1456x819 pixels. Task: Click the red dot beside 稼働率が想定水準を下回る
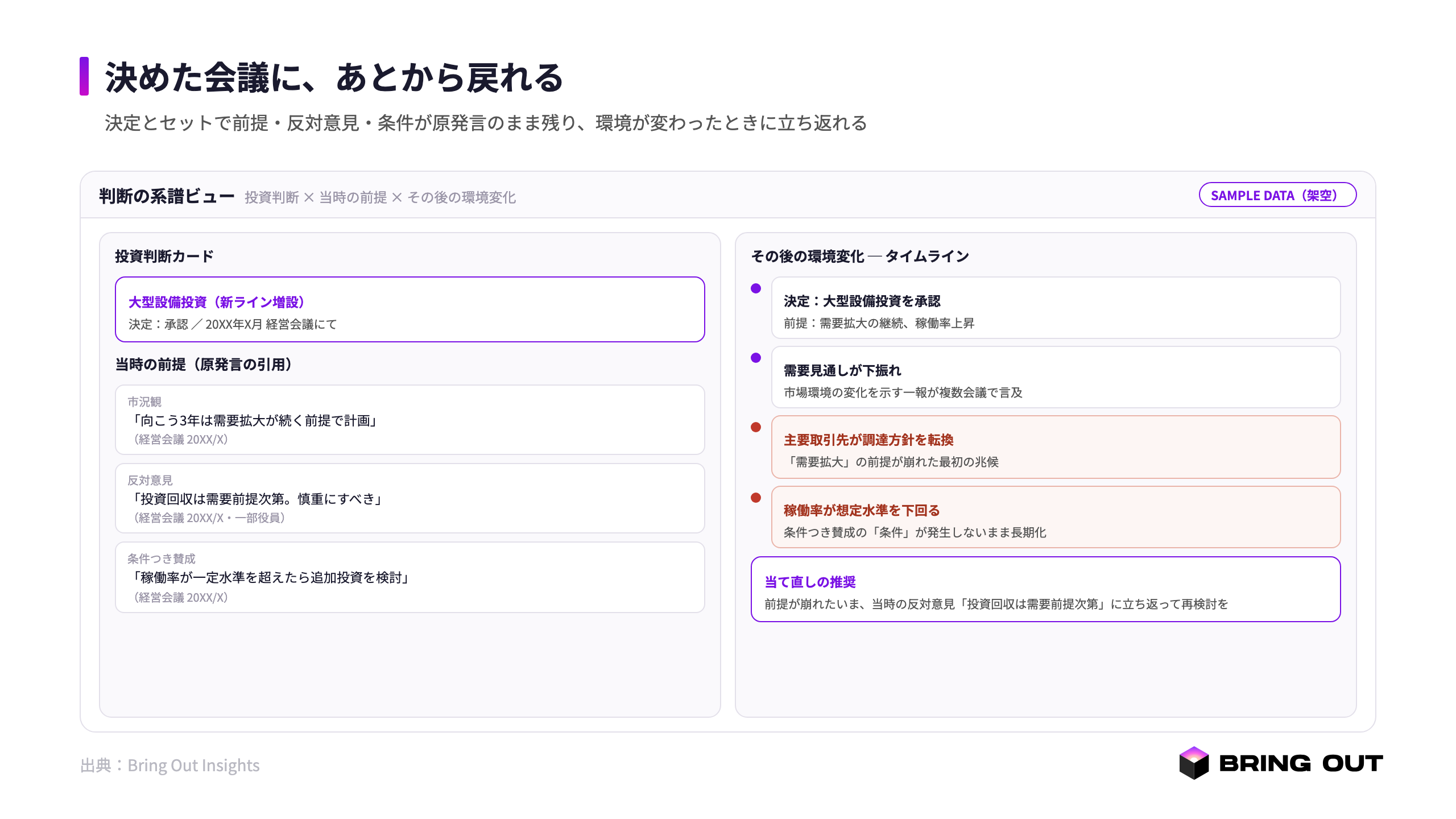[756, 498]
